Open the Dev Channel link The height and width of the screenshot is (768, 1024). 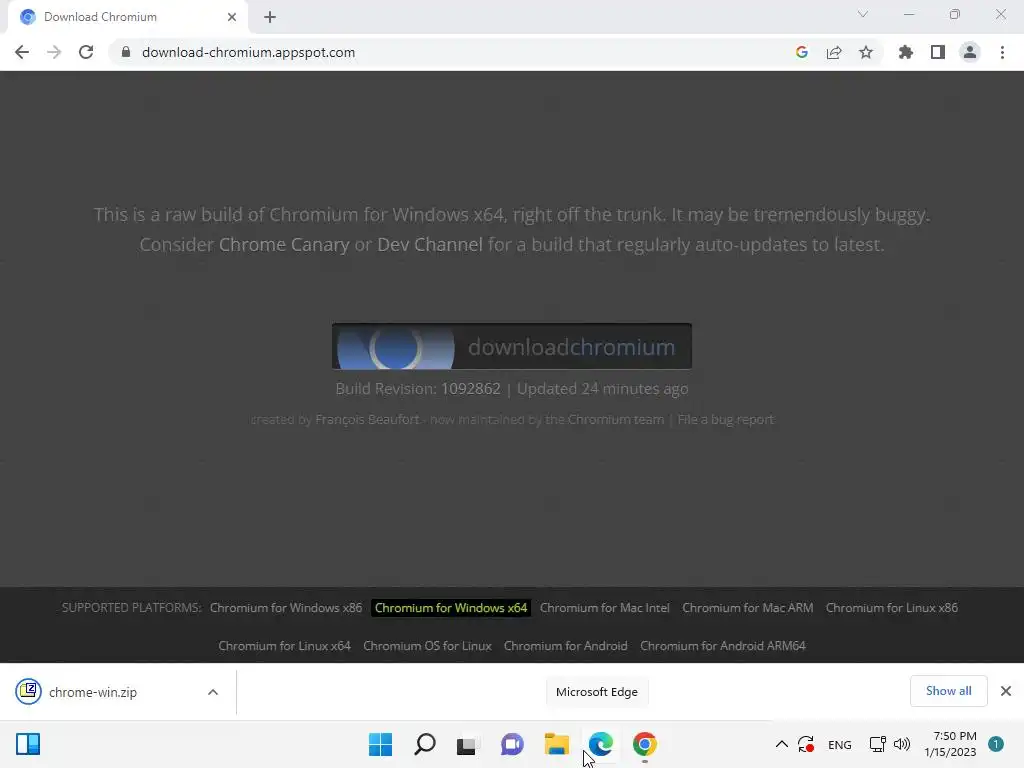pos(430,244)
